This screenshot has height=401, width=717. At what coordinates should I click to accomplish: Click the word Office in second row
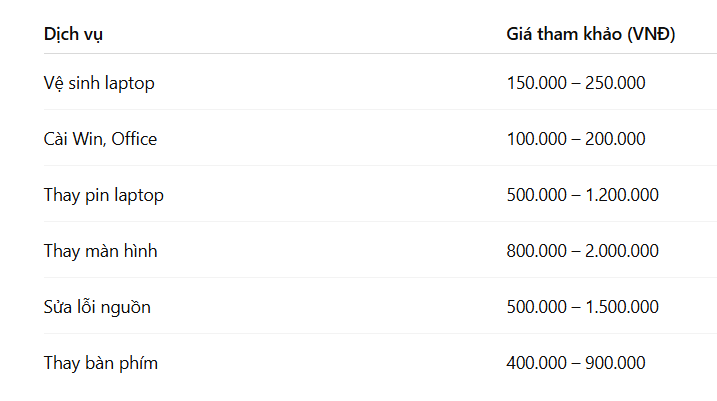coord(134,139)
